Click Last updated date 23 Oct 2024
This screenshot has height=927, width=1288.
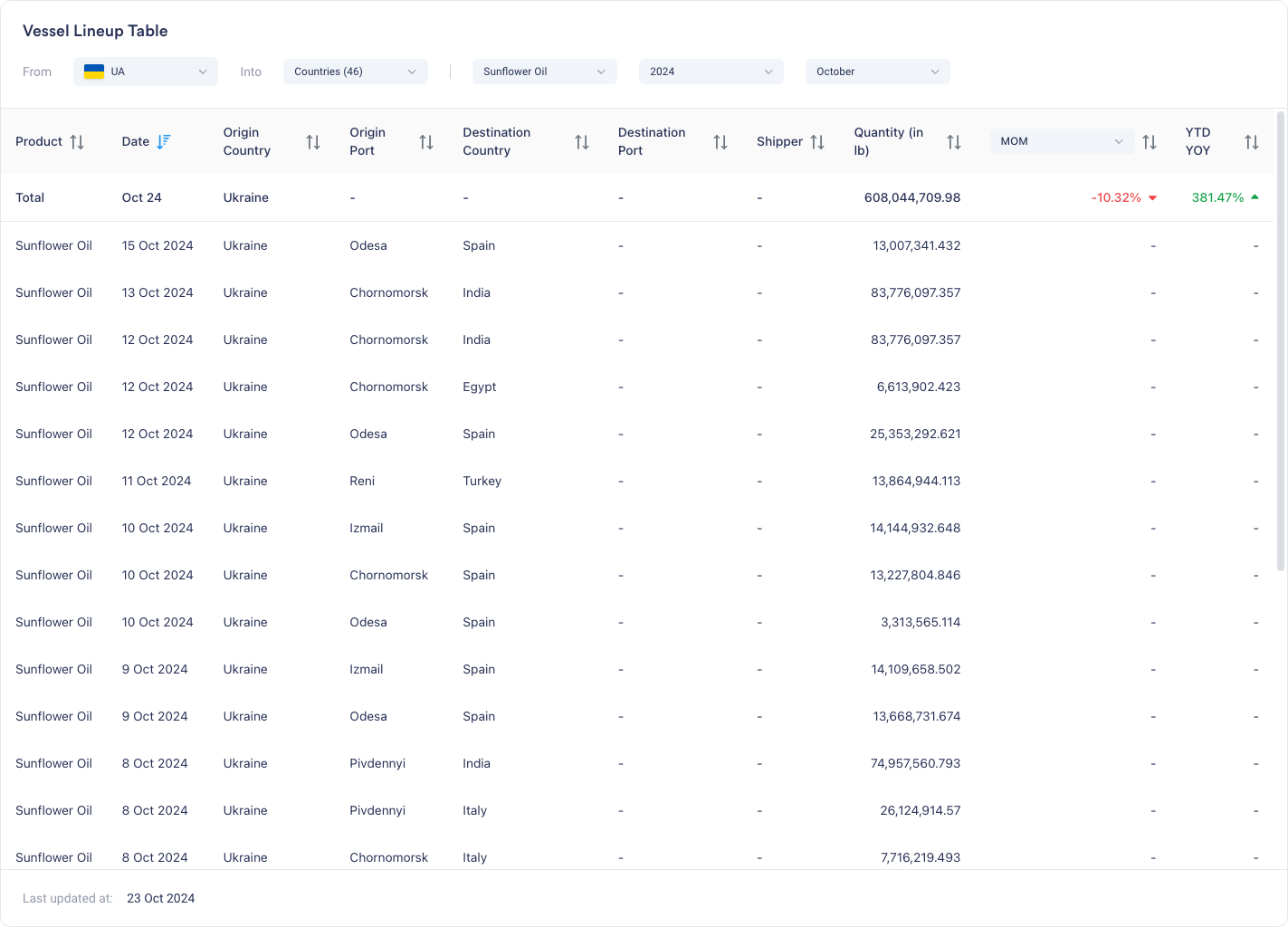pyautogui.click(x=161, y=898)
